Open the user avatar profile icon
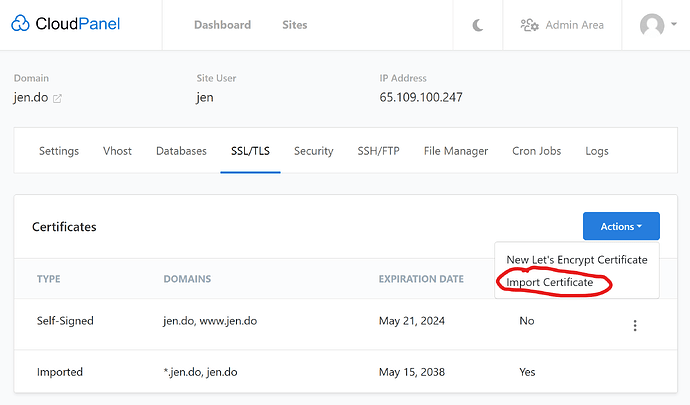This screenshot has height=405, width=690. pos(652,25)
